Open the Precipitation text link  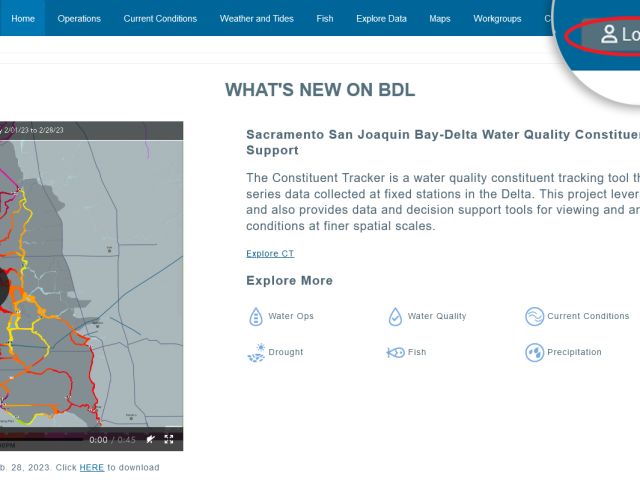click(x=574, y=352)
